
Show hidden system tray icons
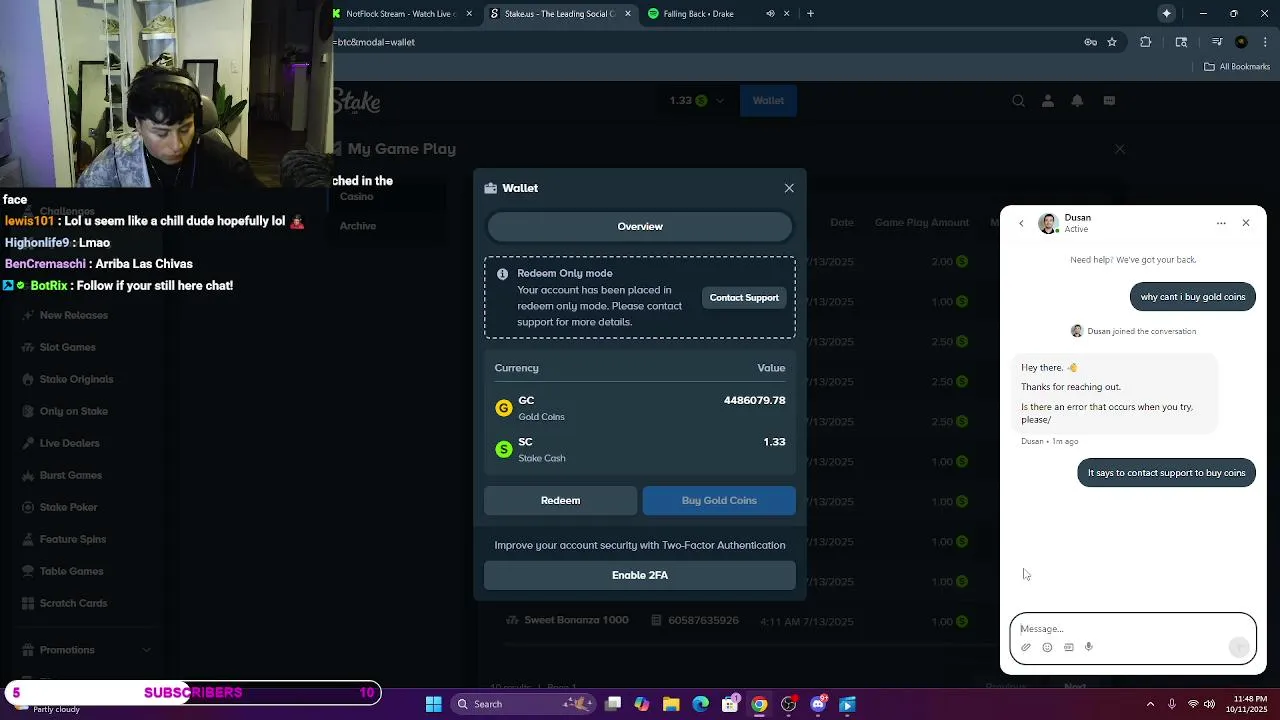[1149, 704]
